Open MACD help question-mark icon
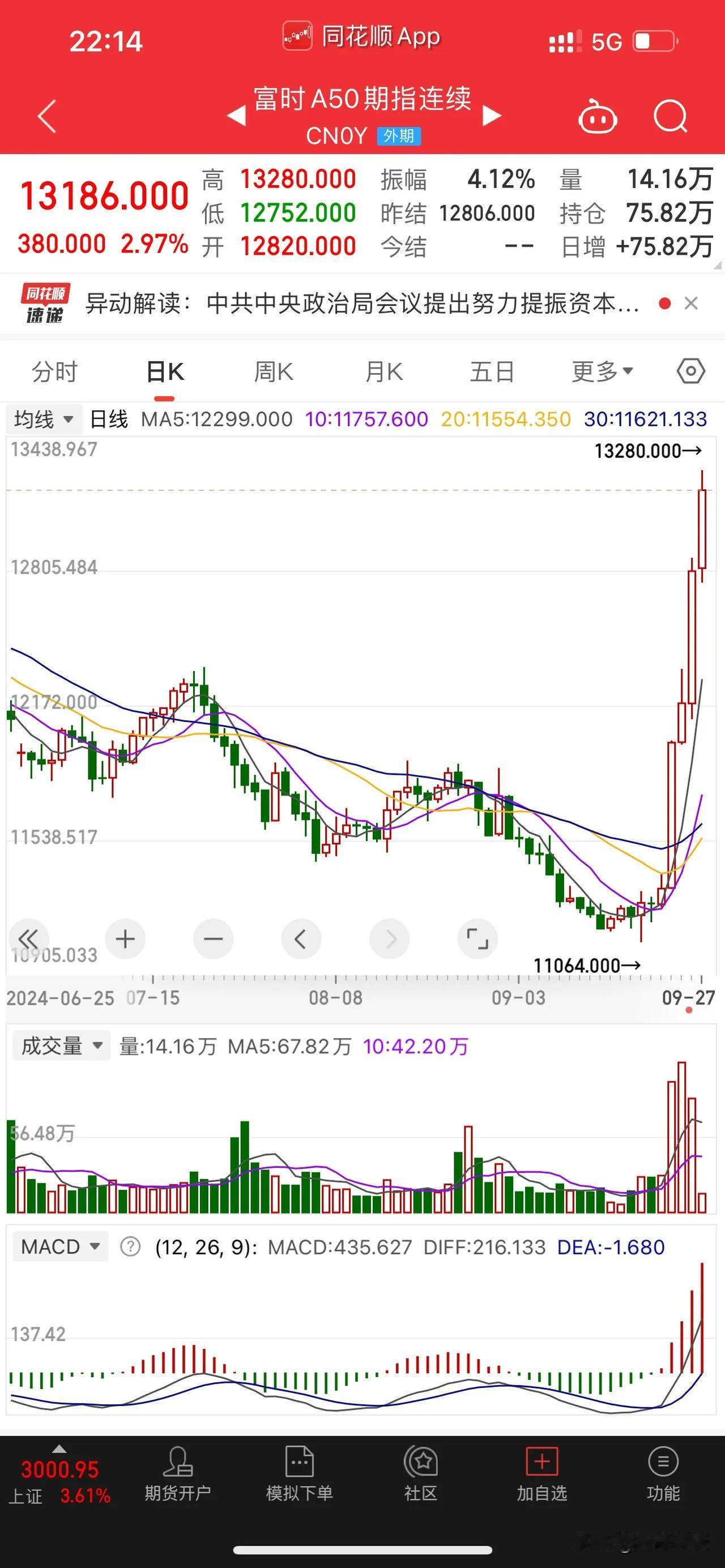Screen dimensions: 725x1568 coord(130,1246)
